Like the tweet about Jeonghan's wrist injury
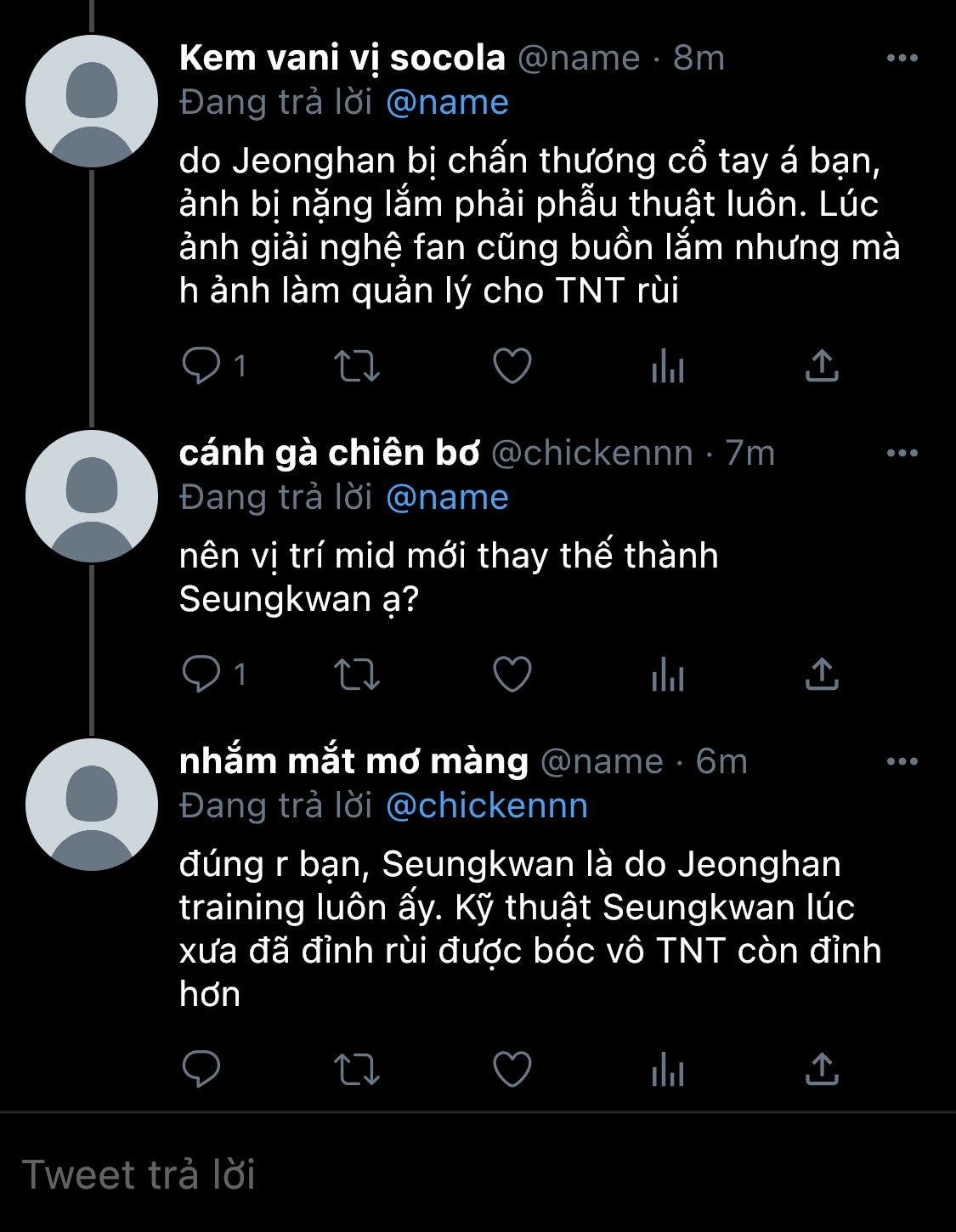Viewport: 956px width, 1232px height. tap(512, 366)
